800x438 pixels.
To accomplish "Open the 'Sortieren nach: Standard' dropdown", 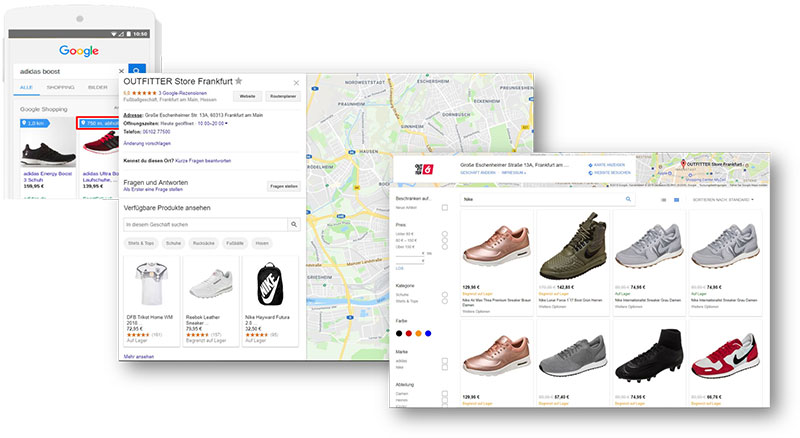I will point(722,200).
